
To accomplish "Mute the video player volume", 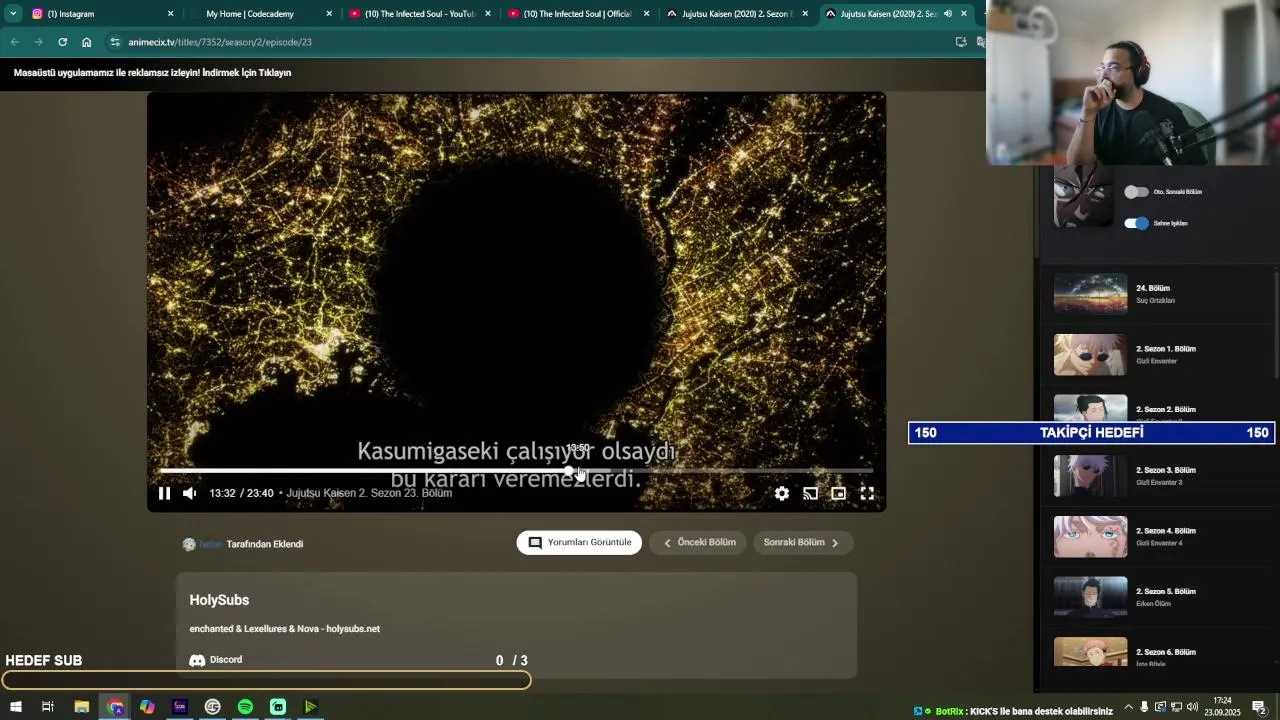I will point(189,493).
